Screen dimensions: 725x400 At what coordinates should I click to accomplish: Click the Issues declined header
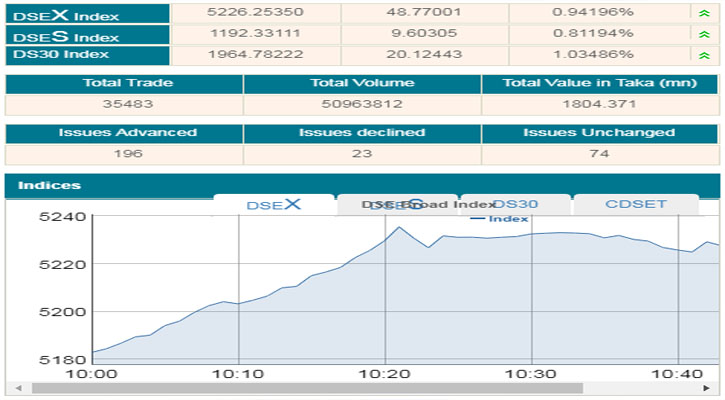coord(362,133)
